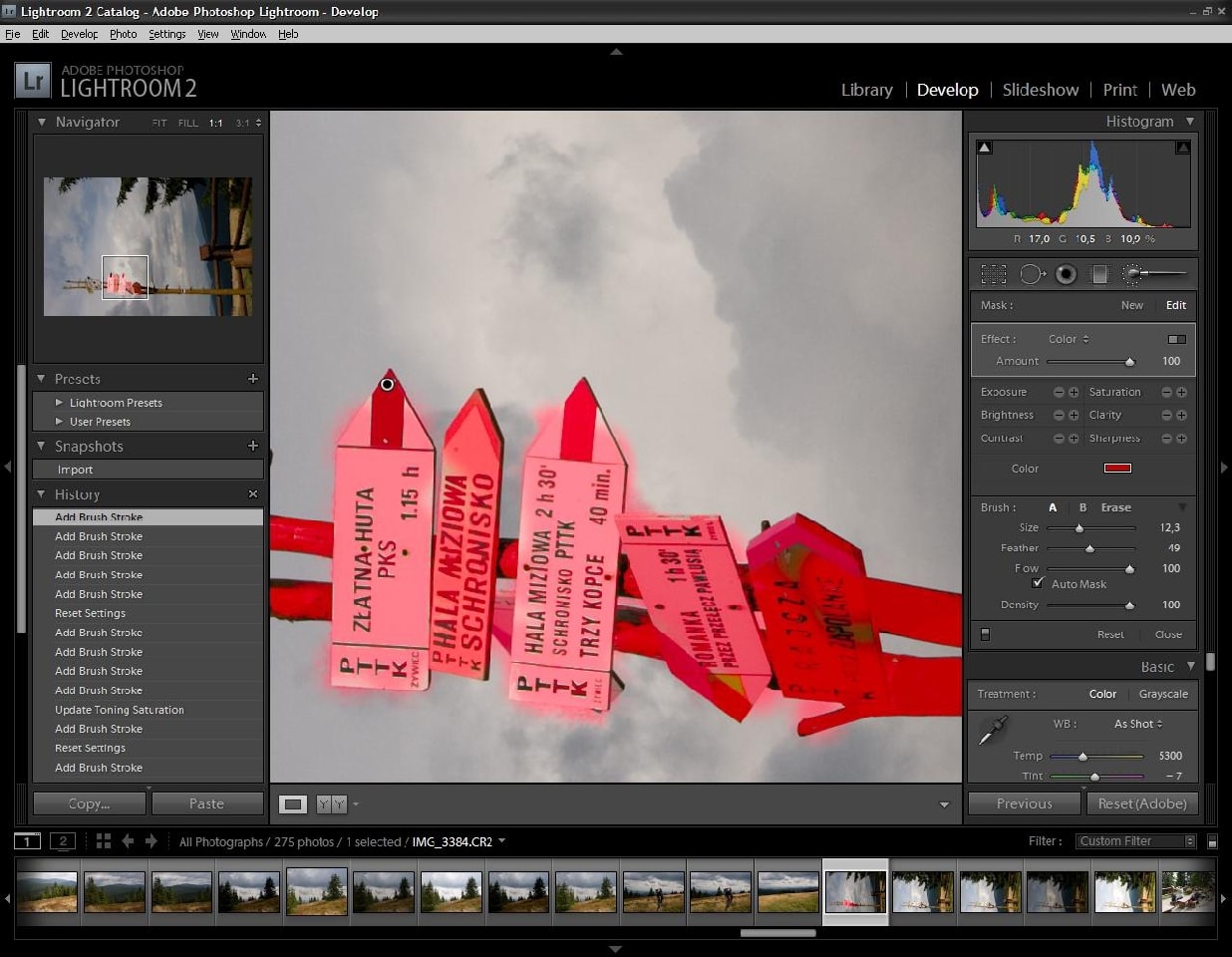This screenshot has height=957, width=1232.
Task: Collapse the History panel
Action: tap(42, 493)
